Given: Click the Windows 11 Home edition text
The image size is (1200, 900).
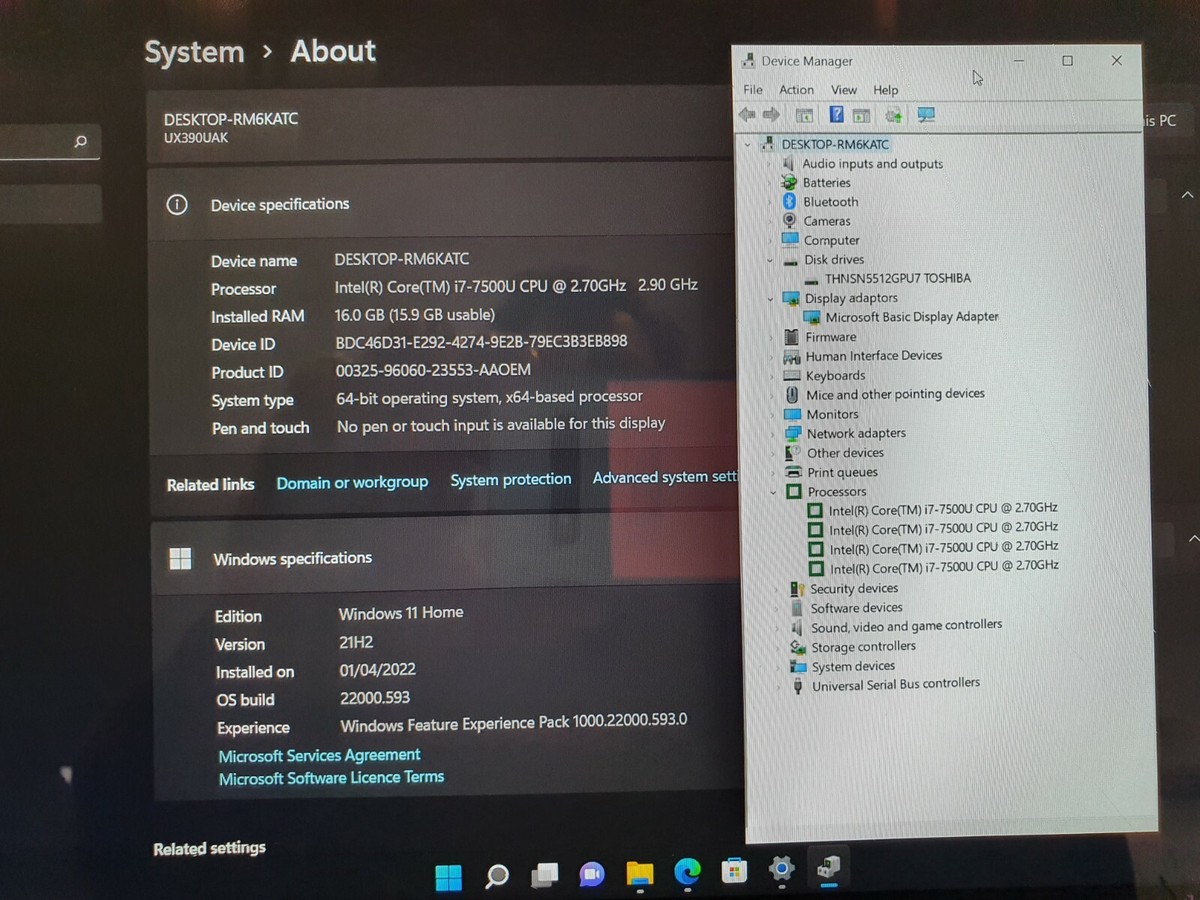Looking at the screenshot, I should tap(401, 613).
